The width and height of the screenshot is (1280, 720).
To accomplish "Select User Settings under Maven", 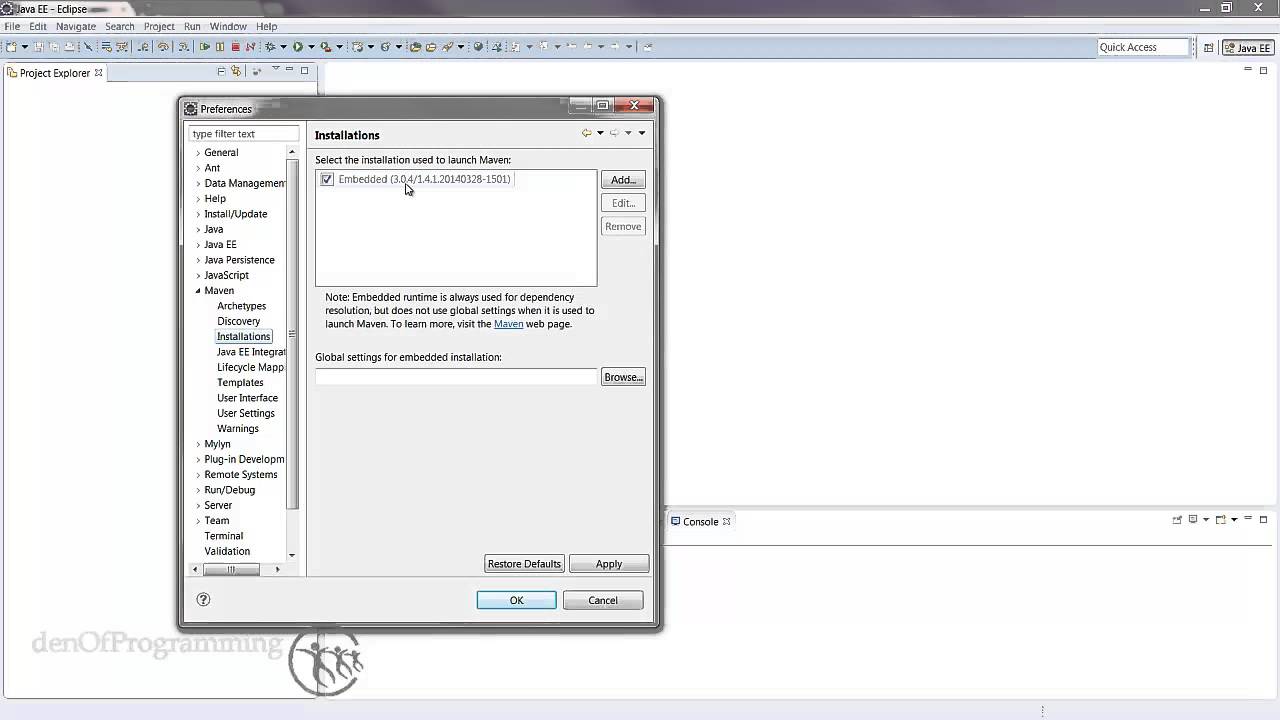I will click(x=246, y=413).
